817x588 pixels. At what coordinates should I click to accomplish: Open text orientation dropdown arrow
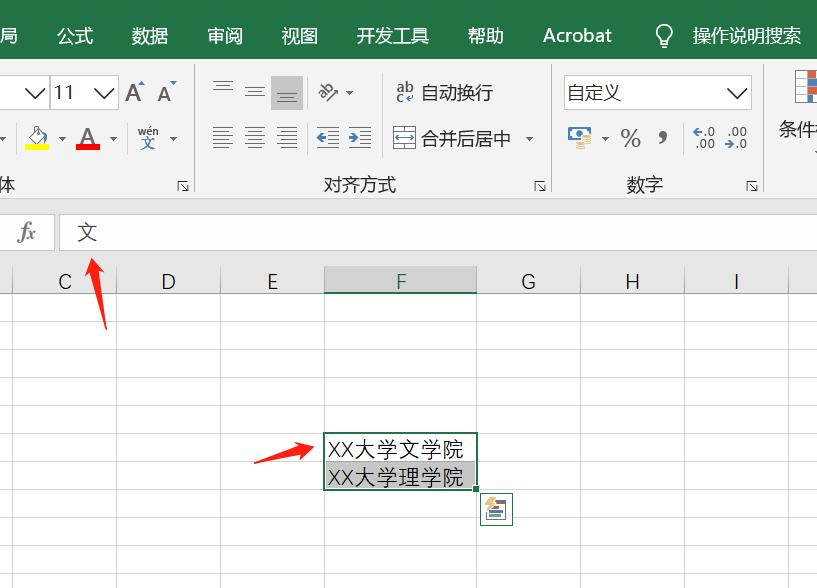(350, 93)
